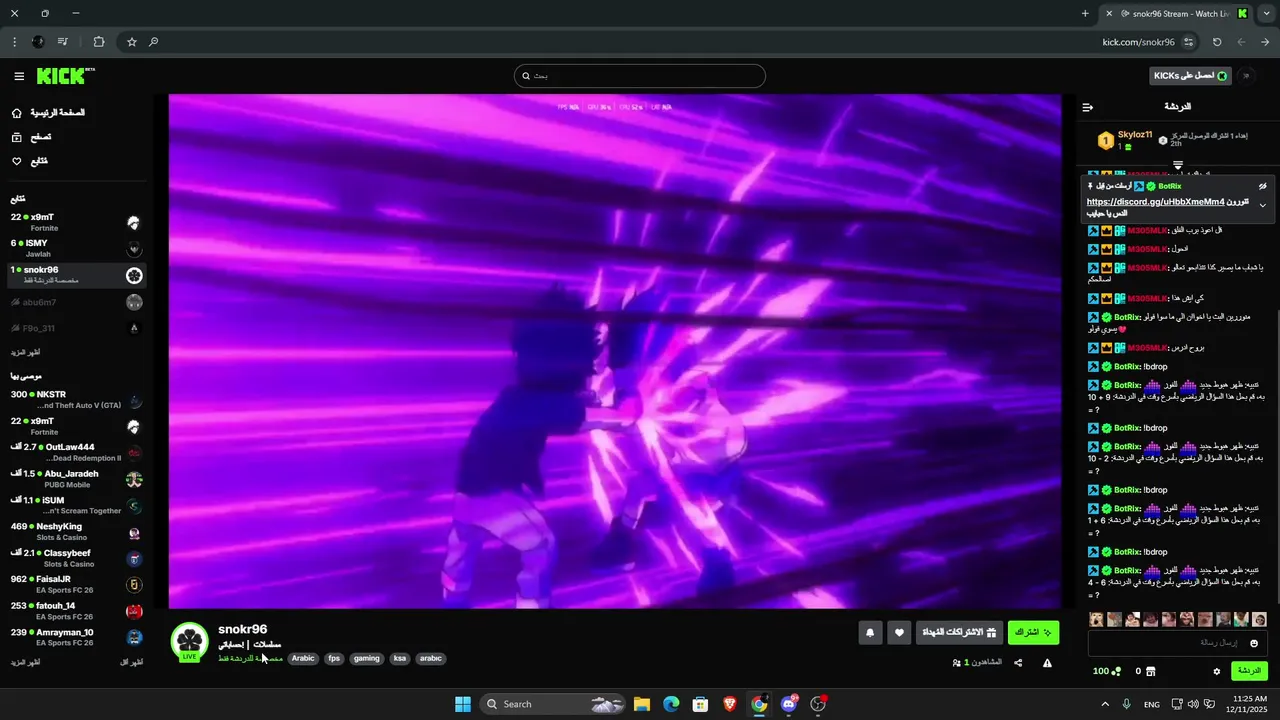The width and height of the screenshot is (1280, 720).
Task: Open the channel points balance showing 100
Action: coord(1107,672)
